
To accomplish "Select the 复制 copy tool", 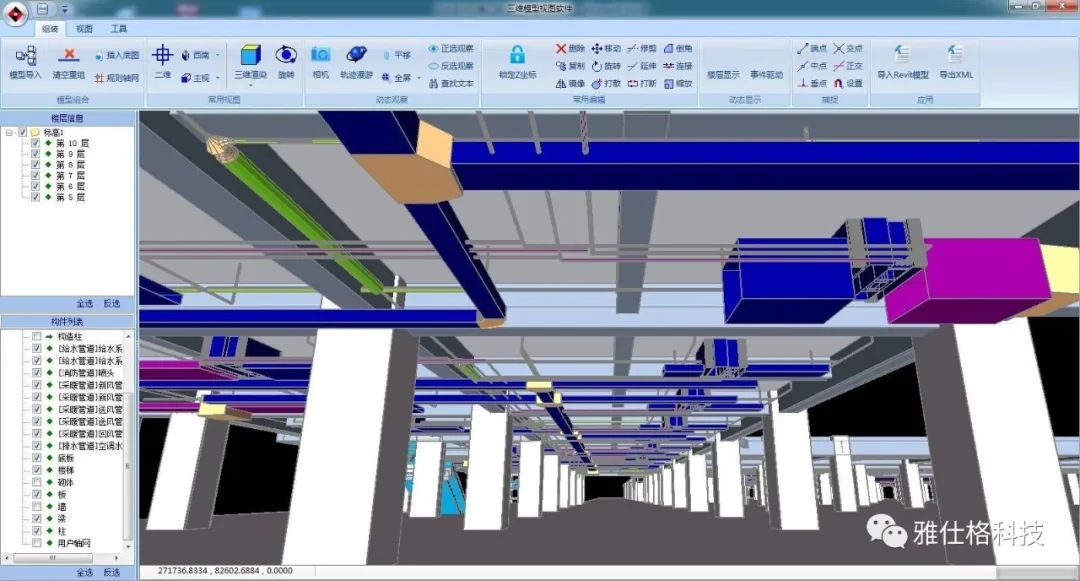I will pos(570,66).
